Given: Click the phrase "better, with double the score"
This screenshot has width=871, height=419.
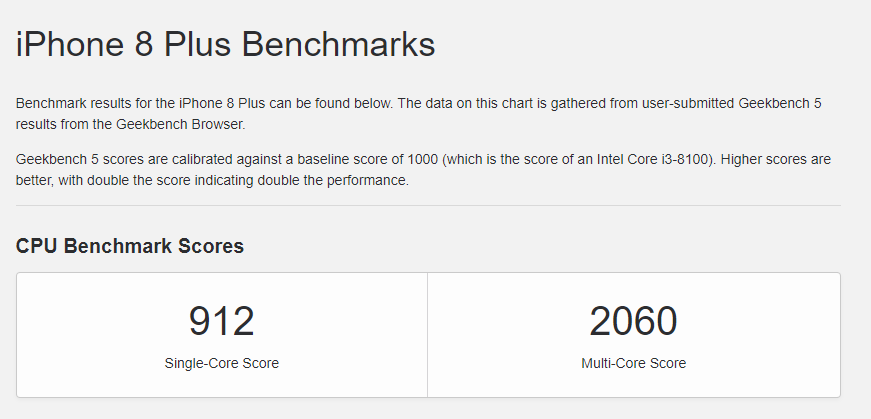Looking at the screenshot, I should pos(100,181).
